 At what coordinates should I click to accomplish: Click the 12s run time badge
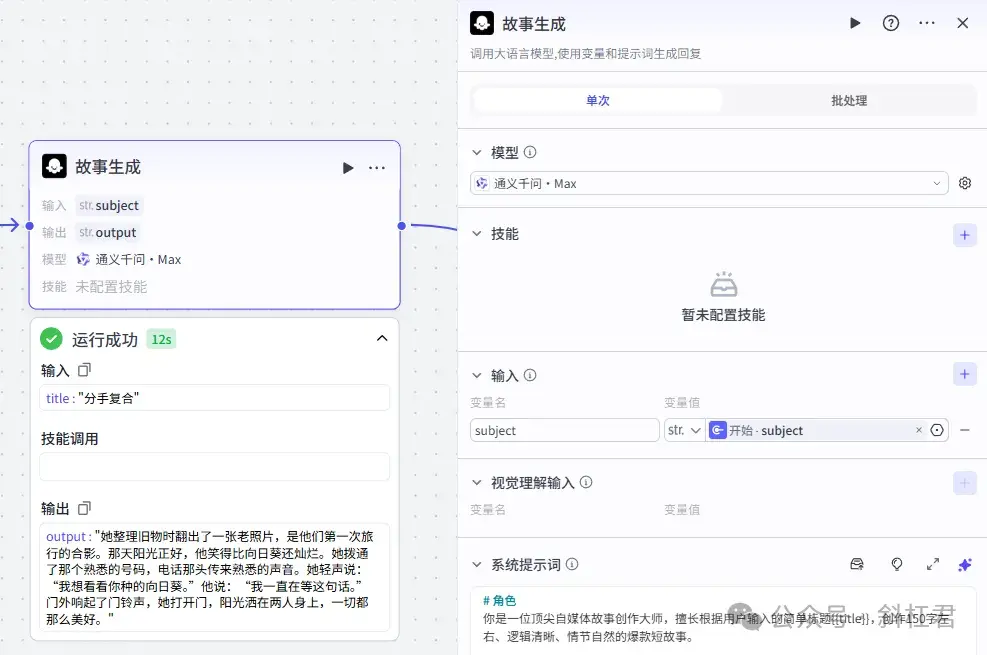[161, 340]
